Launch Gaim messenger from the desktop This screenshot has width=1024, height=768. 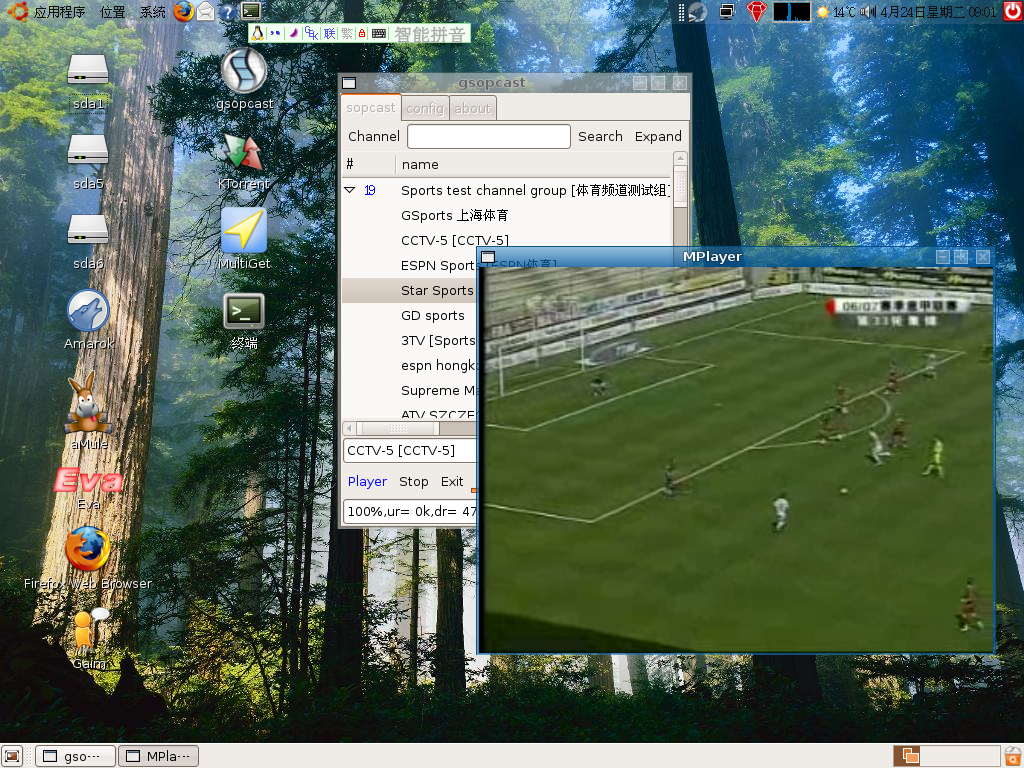[x=88, y=630]
